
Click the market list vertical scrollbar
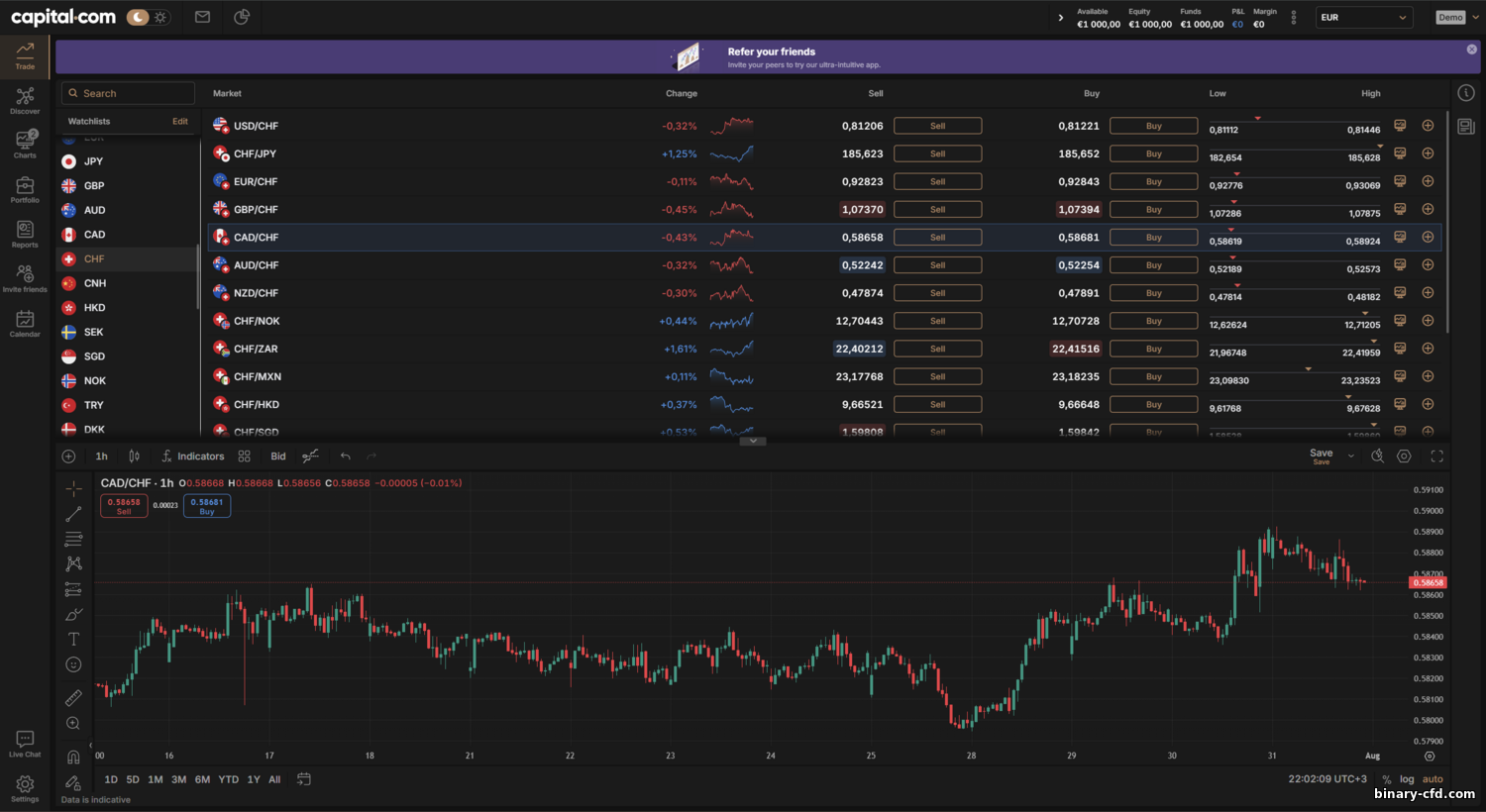point(1447,223)
